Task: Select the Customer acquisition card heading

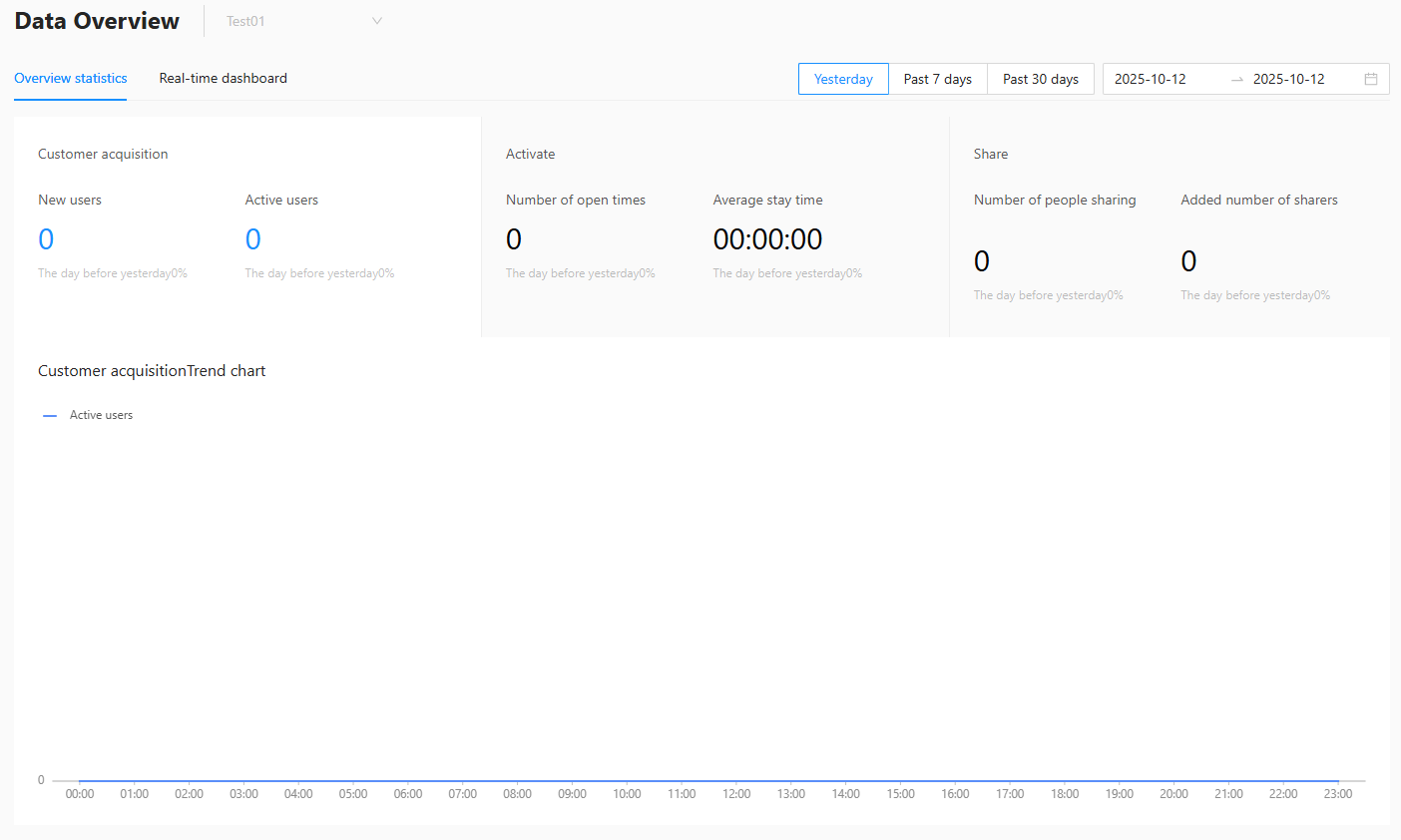Action: click(x=103, y=154)
